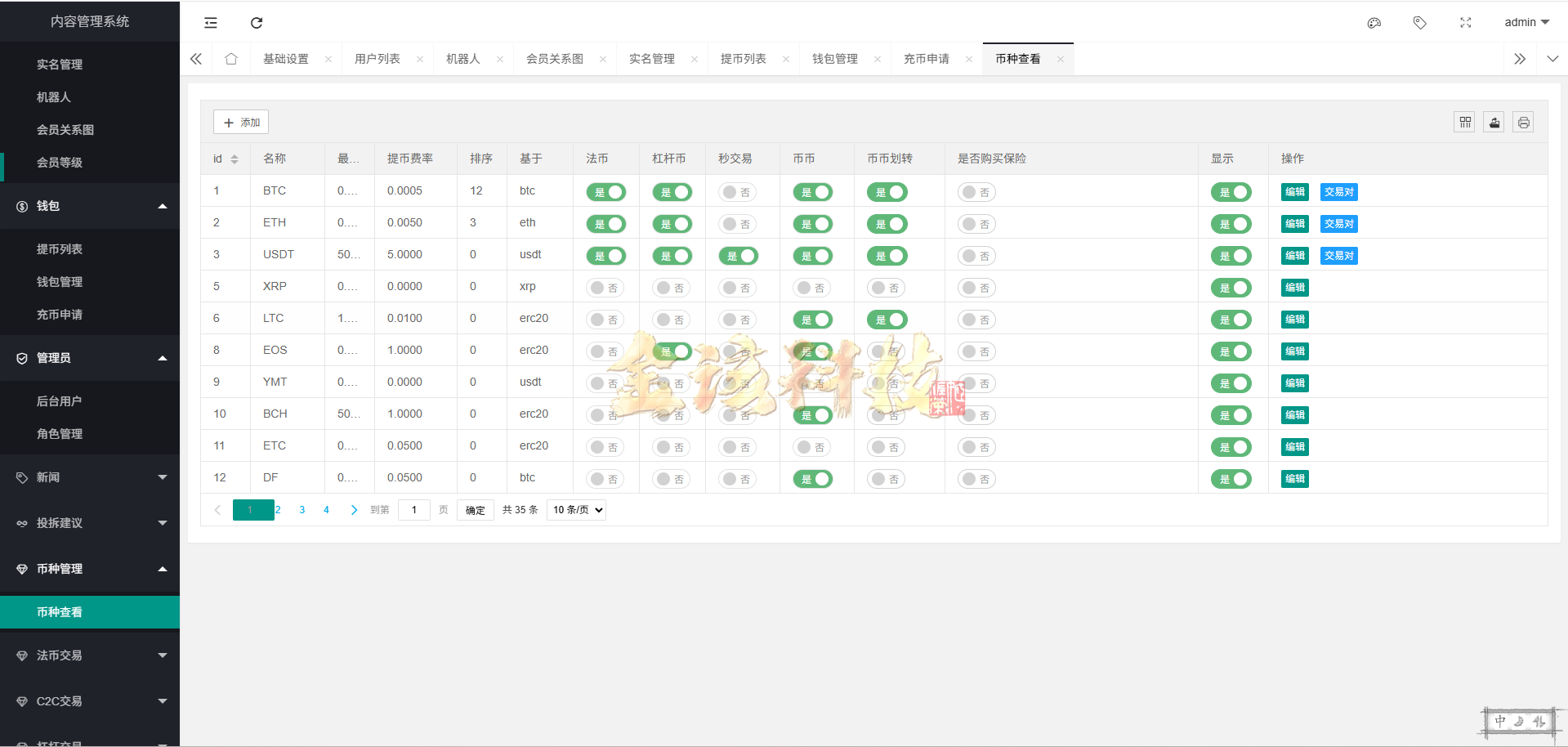Turn off the 显示 toggle for XRP
The image size is (1568, 747).
(1231, 287)
